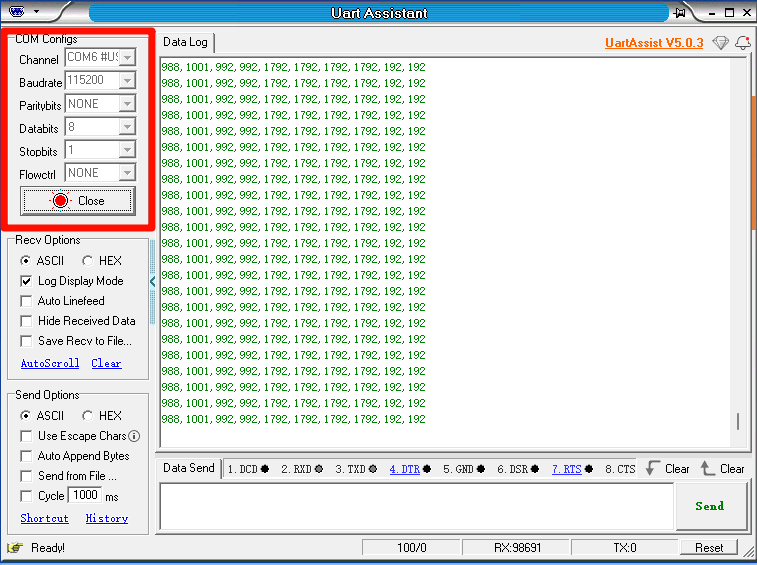Switch to the Data Send tab

click(189, 468)
